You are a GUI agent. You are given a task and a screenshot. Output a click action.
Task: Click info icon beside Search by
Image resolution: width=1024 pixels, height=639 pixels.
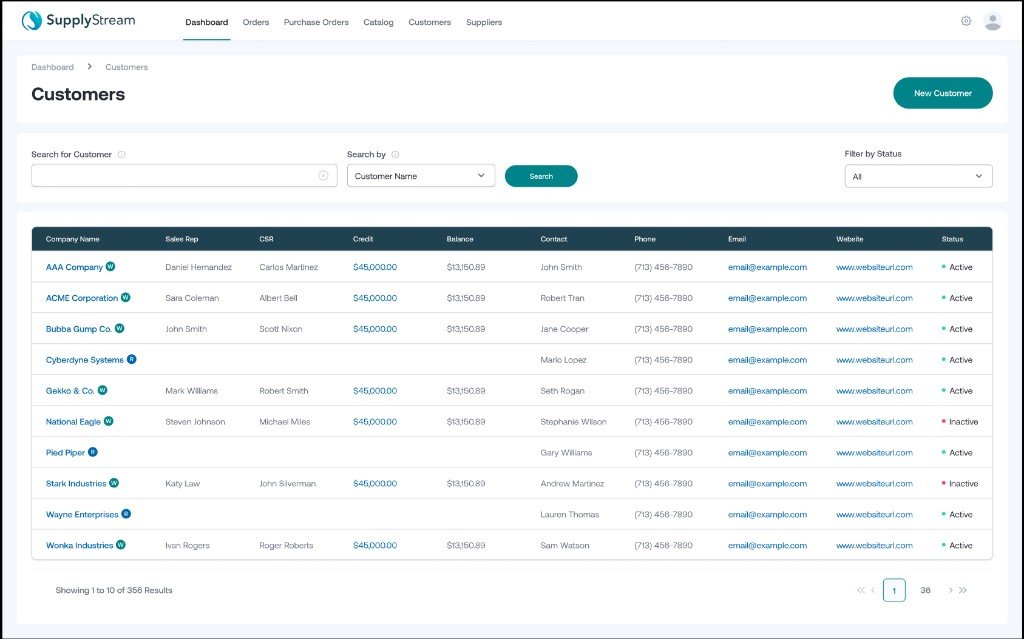pyautogui.click(x=395, y=155)
